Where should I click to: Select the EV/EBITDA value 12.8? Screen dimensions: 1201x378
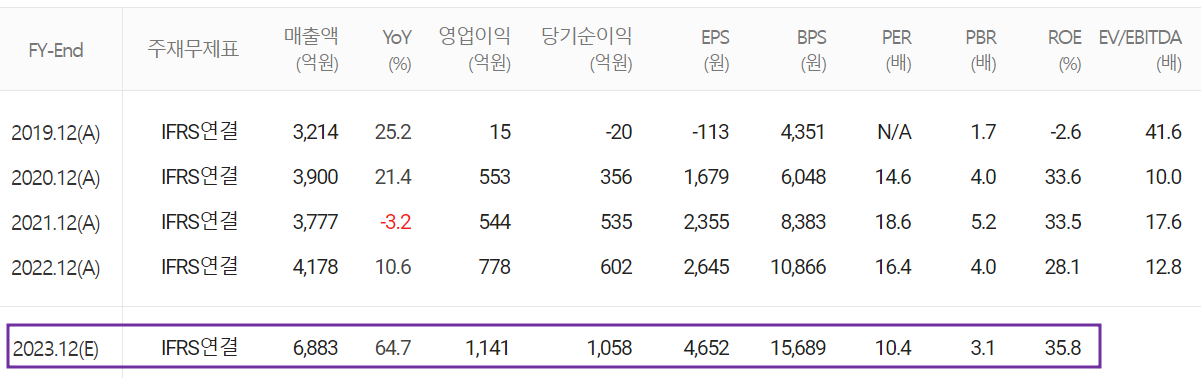click(1165, 267)
